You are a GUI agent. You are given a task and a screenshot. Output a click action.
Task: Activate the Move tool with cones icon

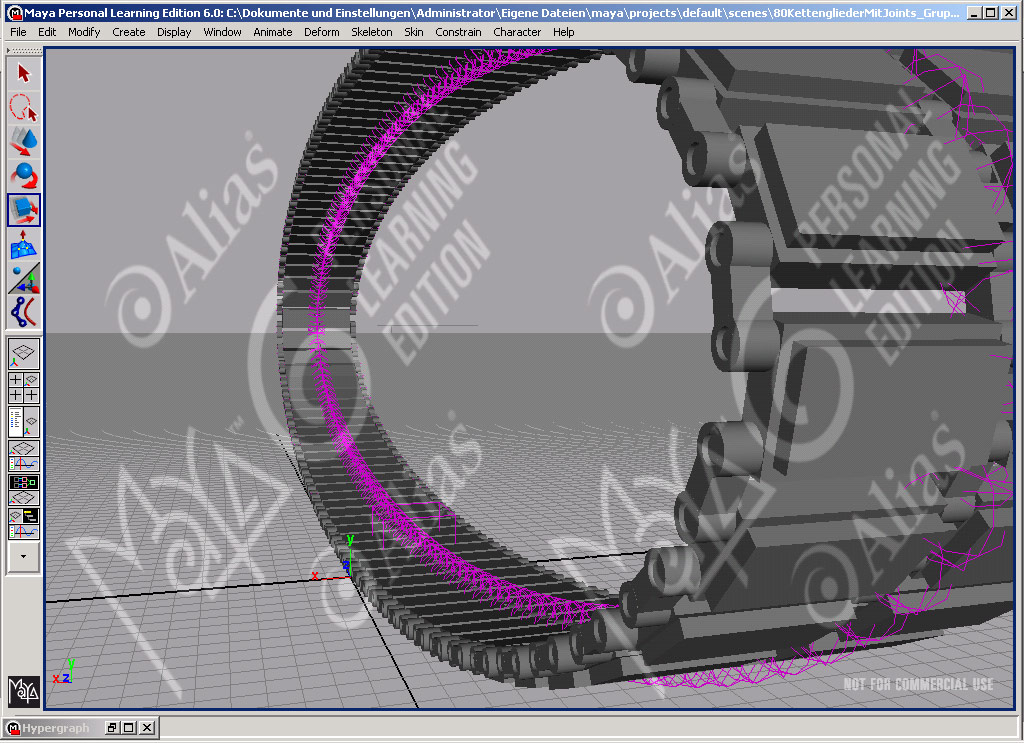[x=24, y=142]
